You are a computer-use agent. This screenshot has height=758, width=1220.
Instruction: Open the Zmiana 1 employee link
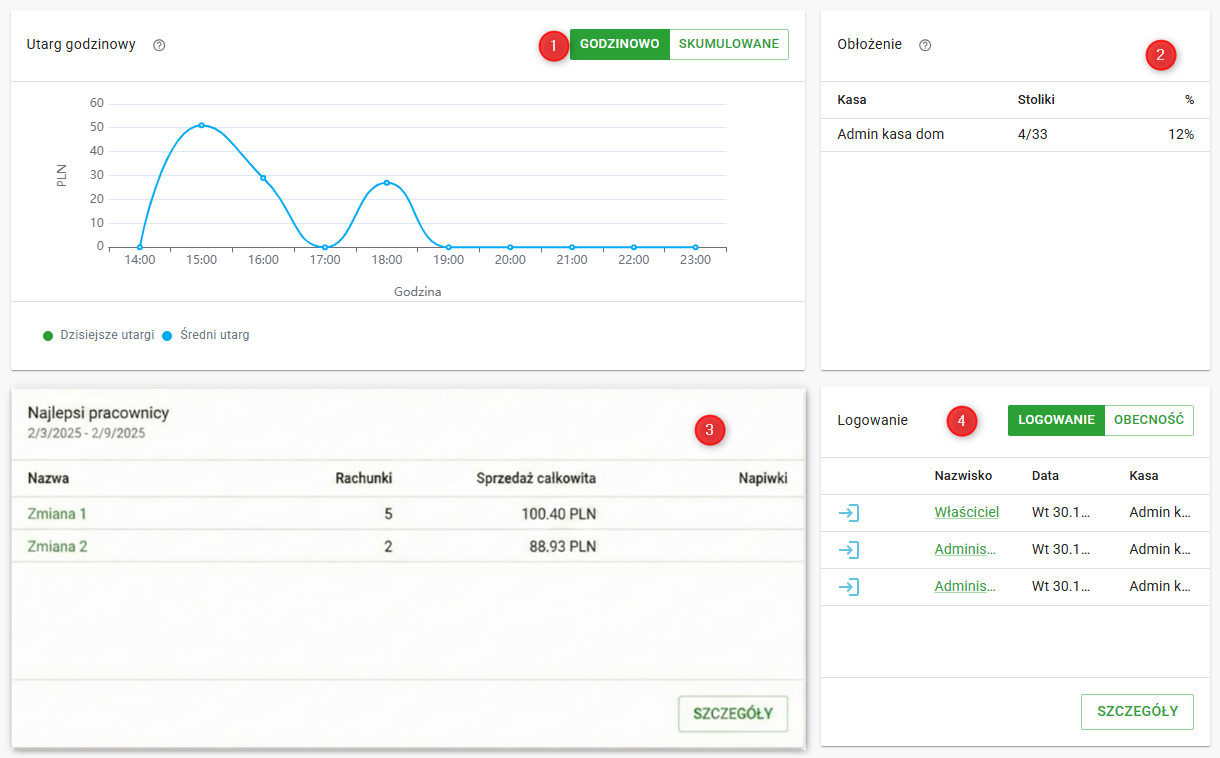[x=57, y=514]
